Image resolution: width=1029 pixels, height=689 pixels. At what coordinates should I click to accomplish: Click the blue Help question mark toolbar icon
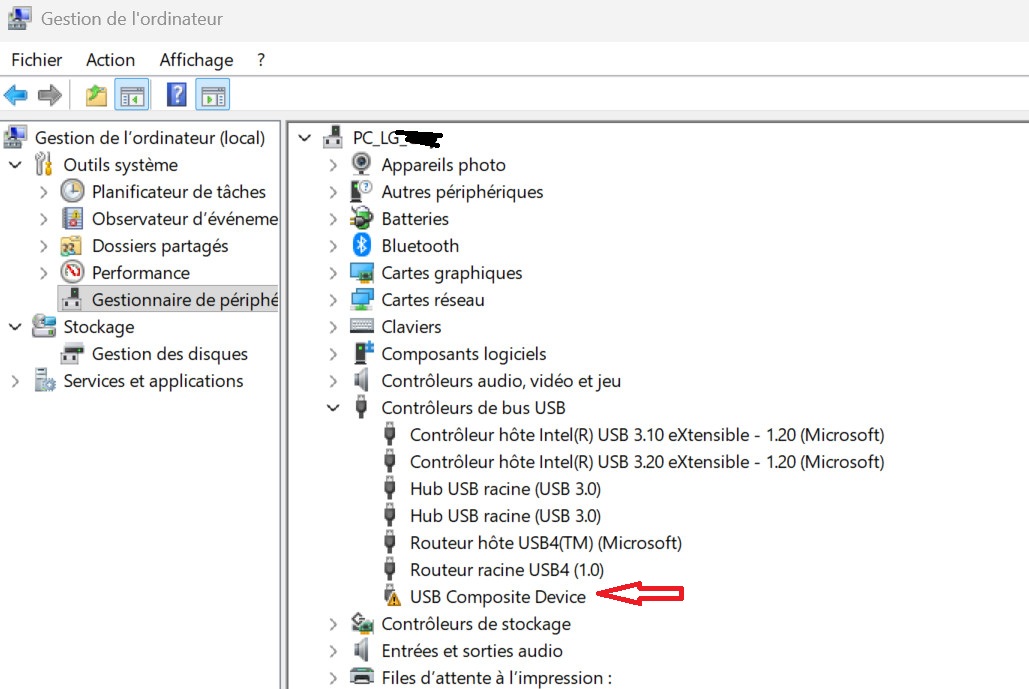[177, 95]
